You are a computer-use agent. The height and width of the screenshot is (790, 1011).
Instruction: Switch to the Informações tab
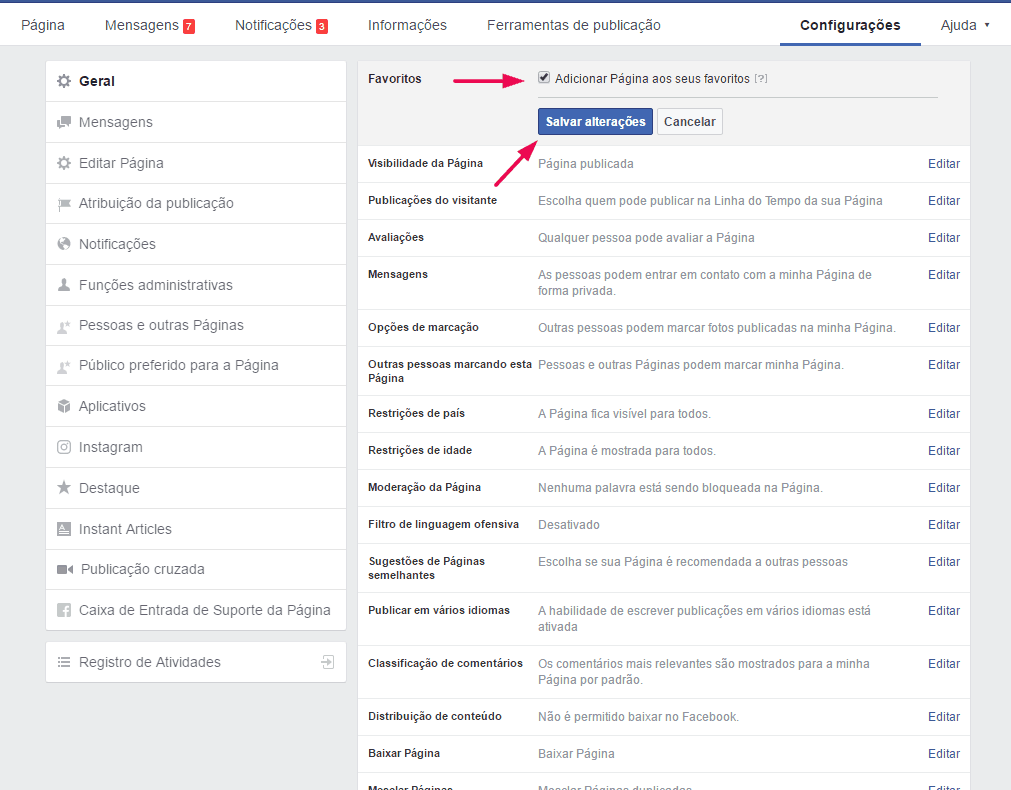407,25
